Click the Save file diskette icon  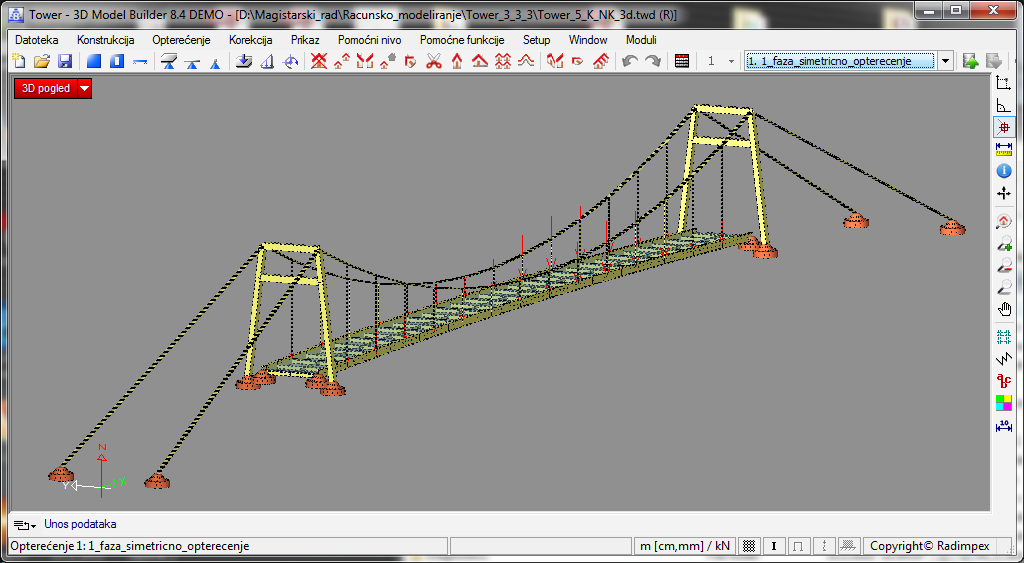(64, 61)
